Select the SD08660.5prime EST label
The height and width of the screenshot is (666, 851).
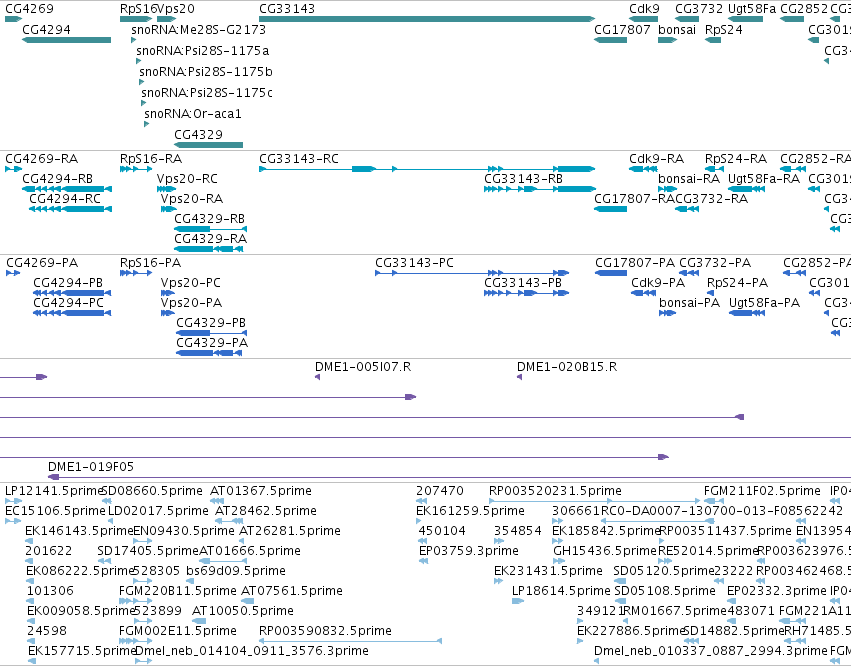[x=152, y=491]
